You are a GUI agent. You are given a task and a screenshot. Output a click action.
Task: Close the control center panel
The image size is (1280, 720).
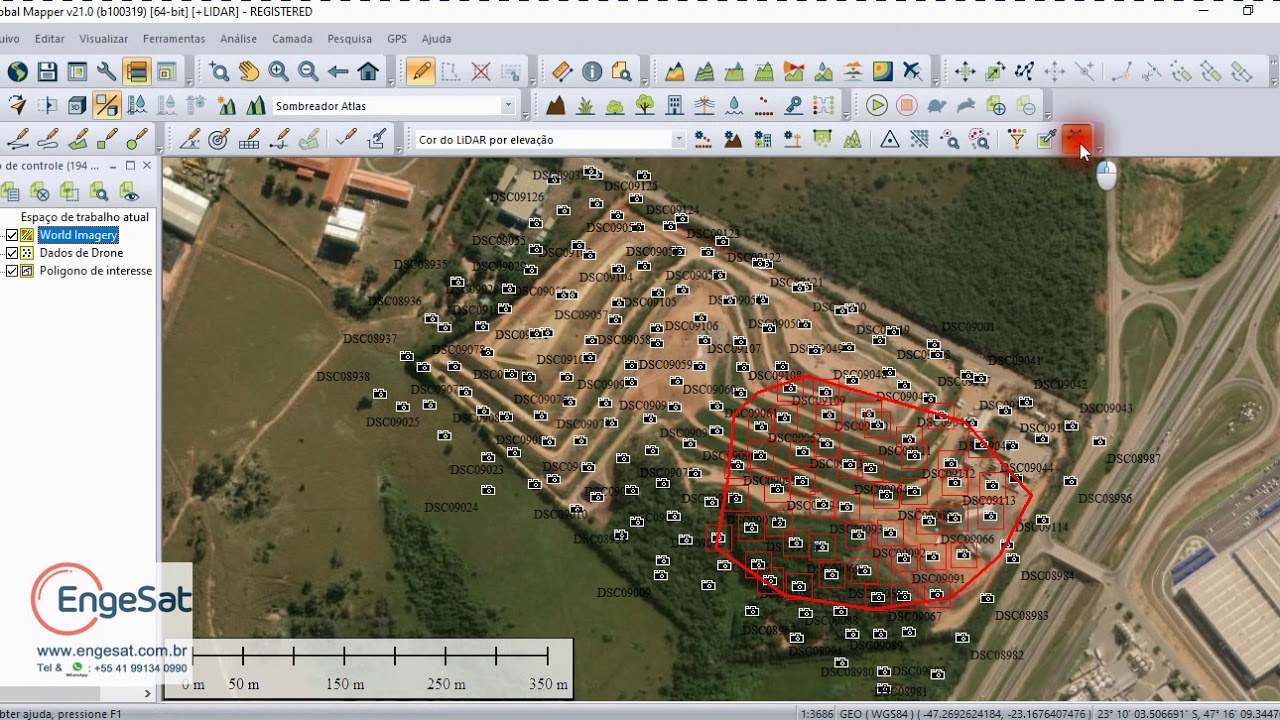click(x=147, y=166)
